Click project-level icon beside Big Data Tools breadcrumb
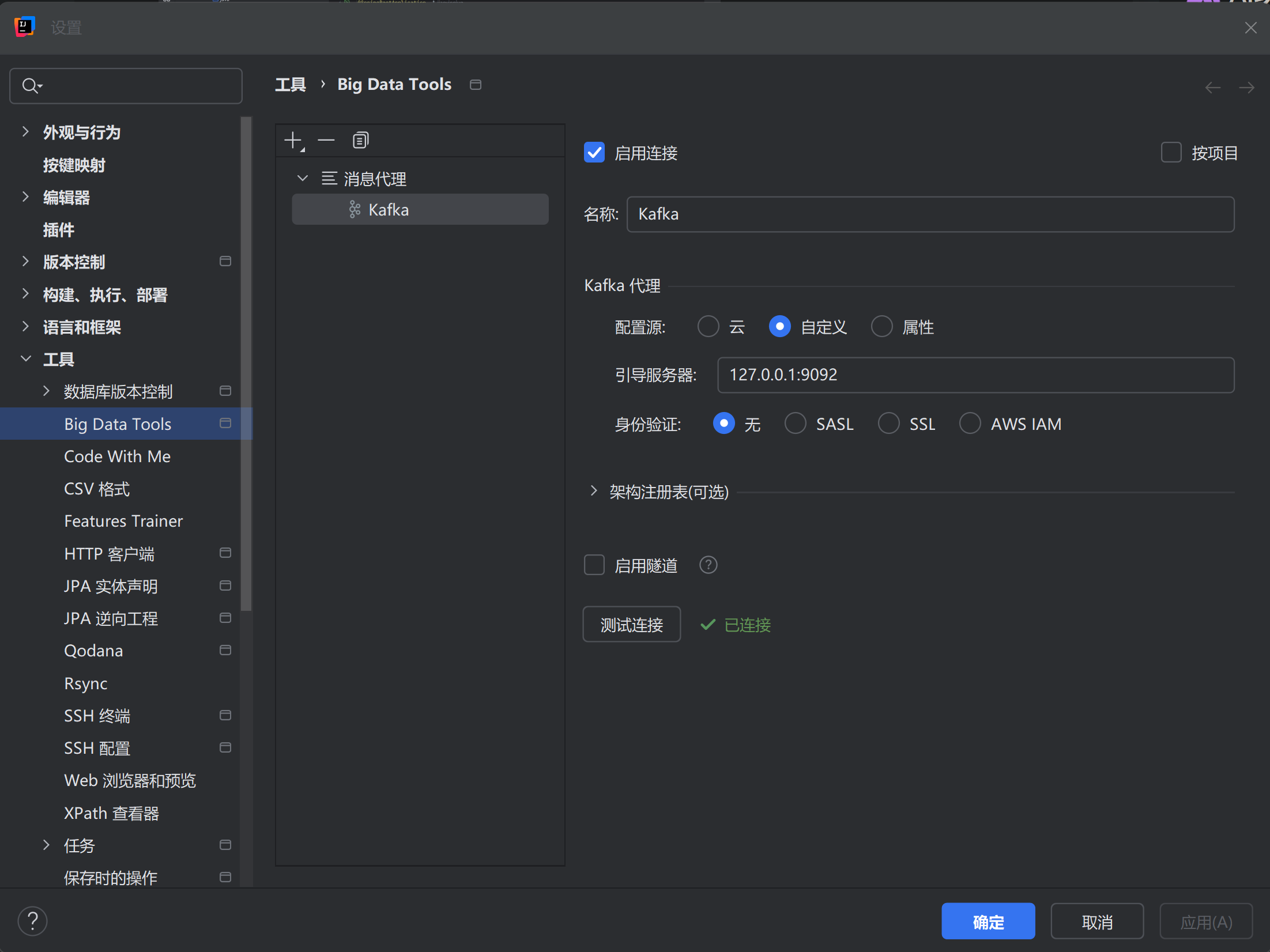1270x952 pixels. point(476,85)
